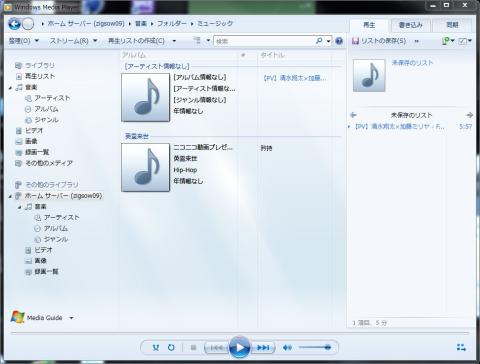Open the view options icon beside search
The height and width of the screenshot is (364, 480).
pos(197,40)
